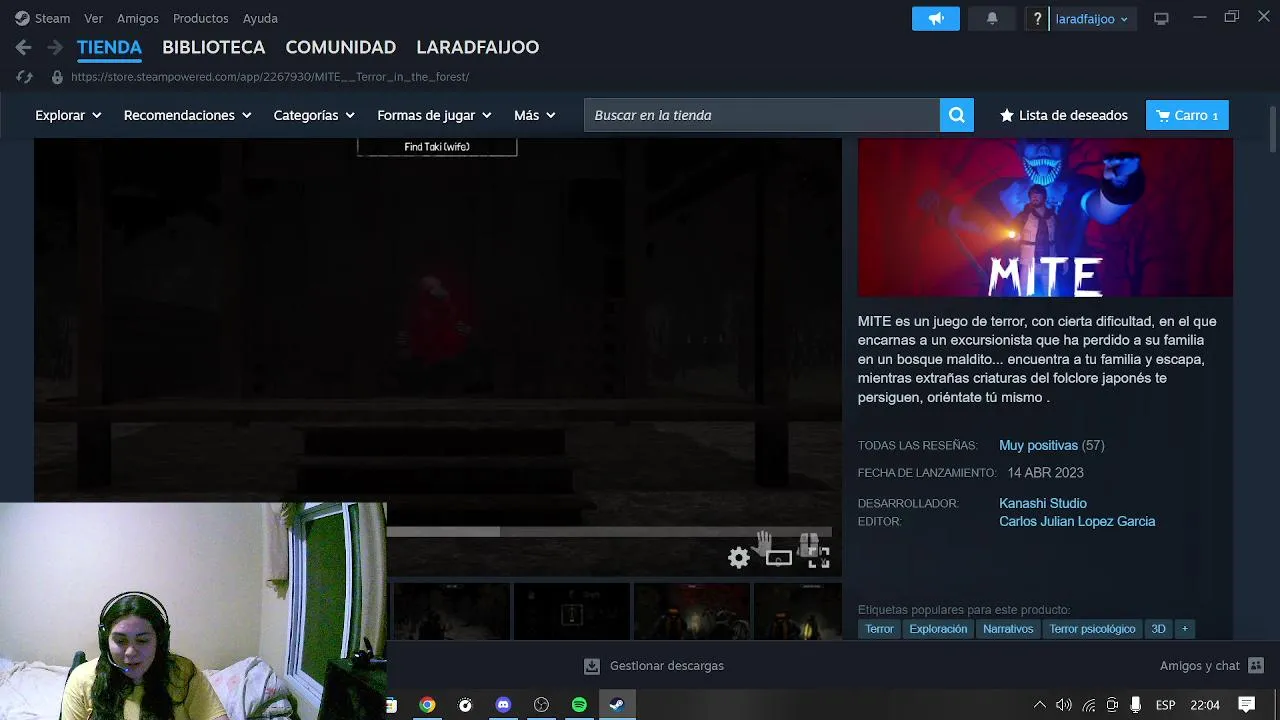Open video player settings gear
Screen dimensions: 1280x720
coord(738,558)
